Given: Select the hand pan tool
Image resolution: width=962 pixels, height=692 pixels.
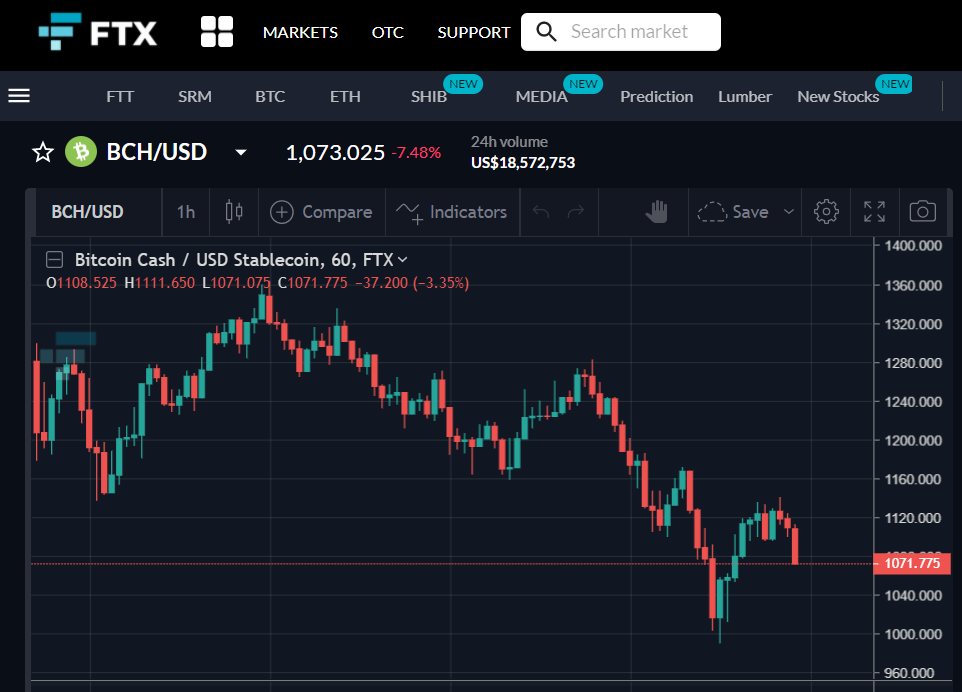Looking at the screenshot, I should [x=656, y=212].
